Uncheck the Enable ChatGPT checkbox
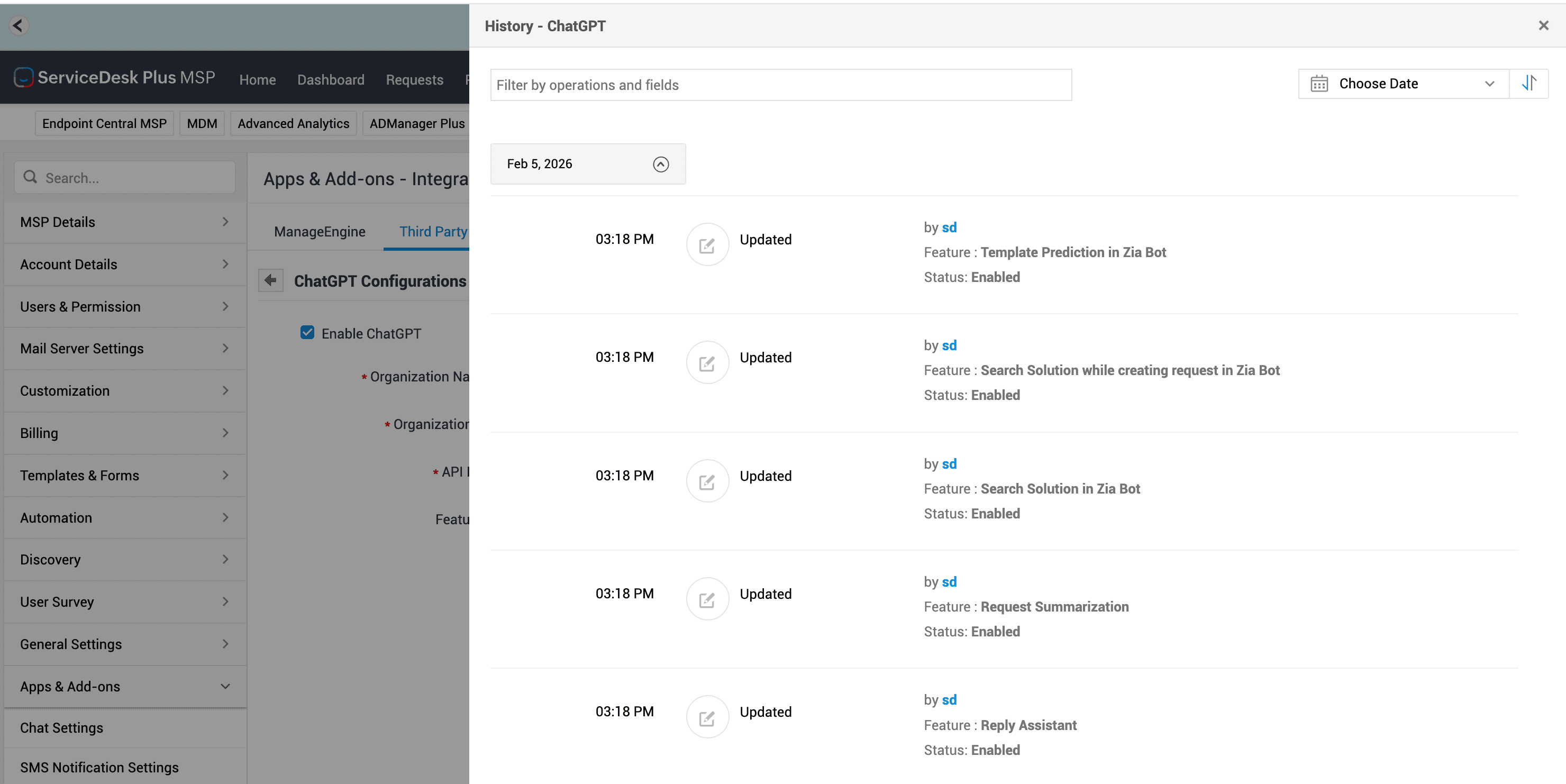 coord(307,332)
